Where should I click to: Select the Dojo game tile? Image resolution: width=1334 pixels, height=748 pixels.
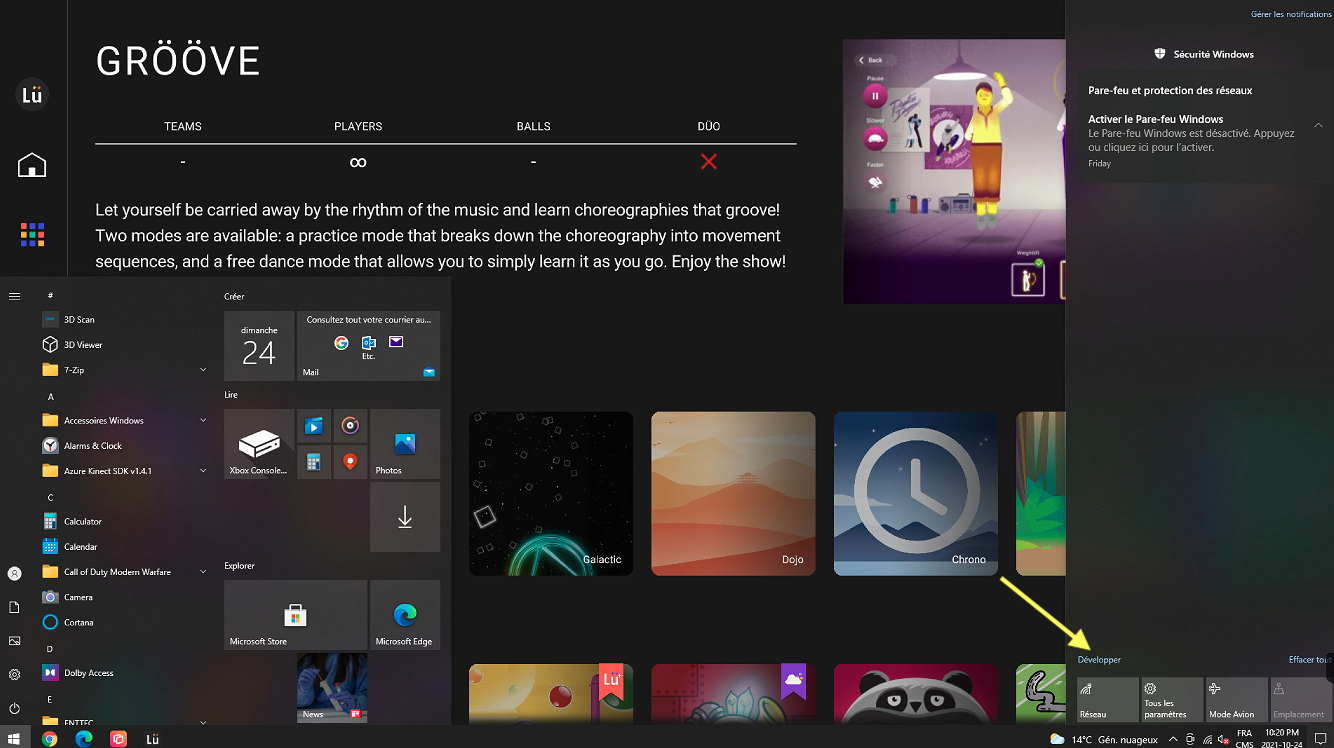pos(733,493)
